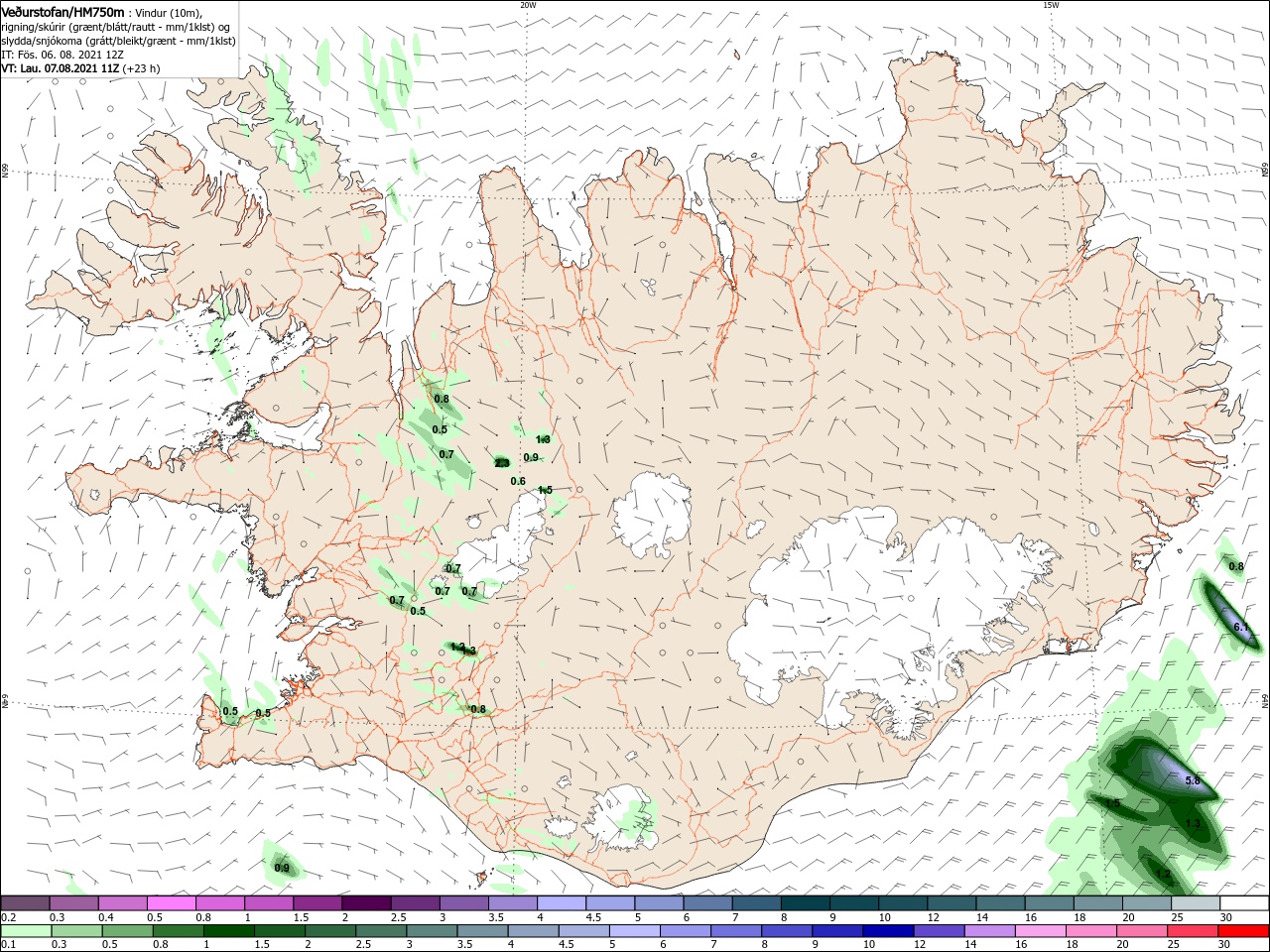Select the white 30+ snow swatch

[1244, 903]
